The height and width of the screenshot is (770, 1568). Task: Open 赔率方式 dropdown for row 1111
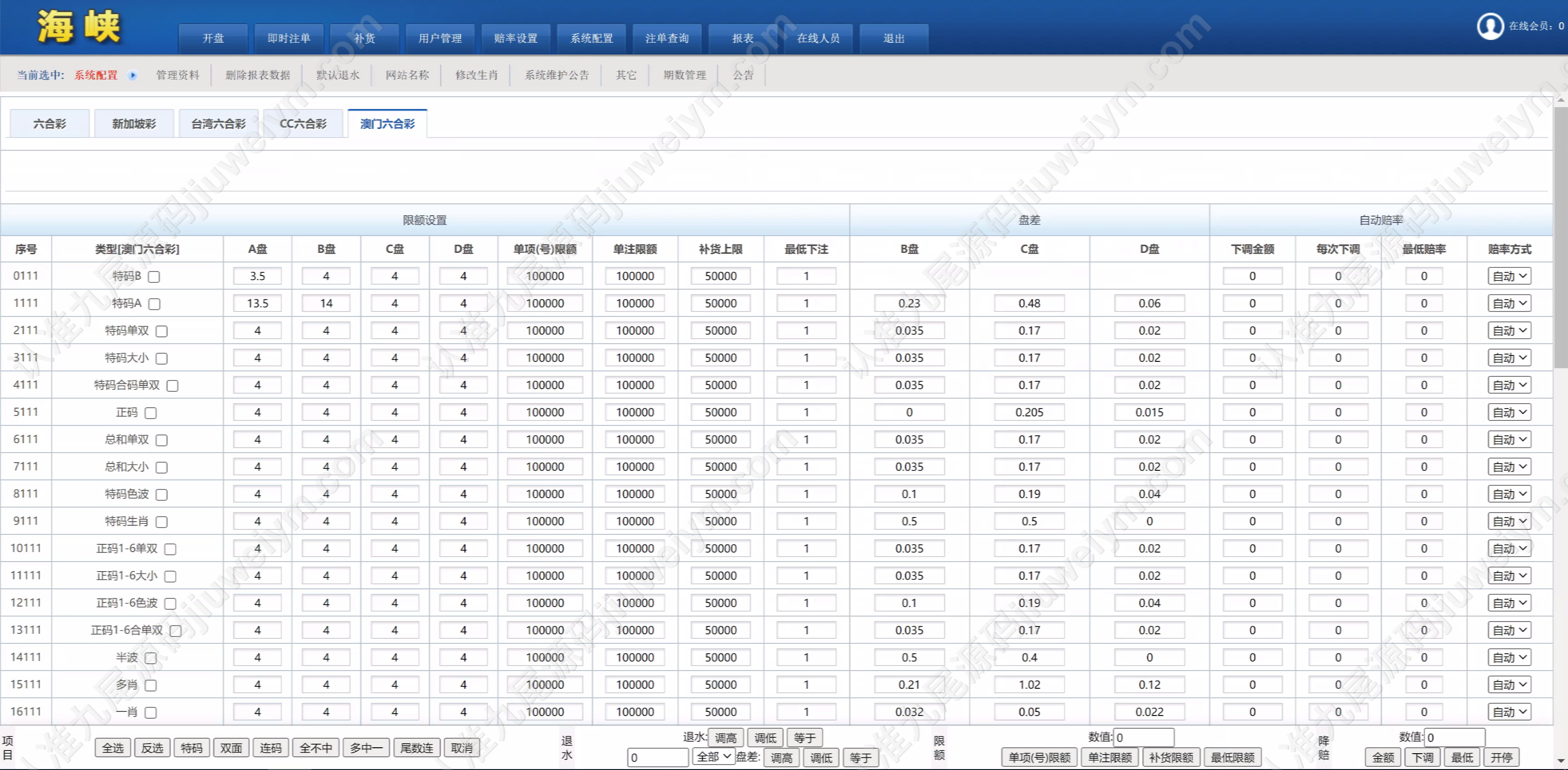pos(1509,304)
